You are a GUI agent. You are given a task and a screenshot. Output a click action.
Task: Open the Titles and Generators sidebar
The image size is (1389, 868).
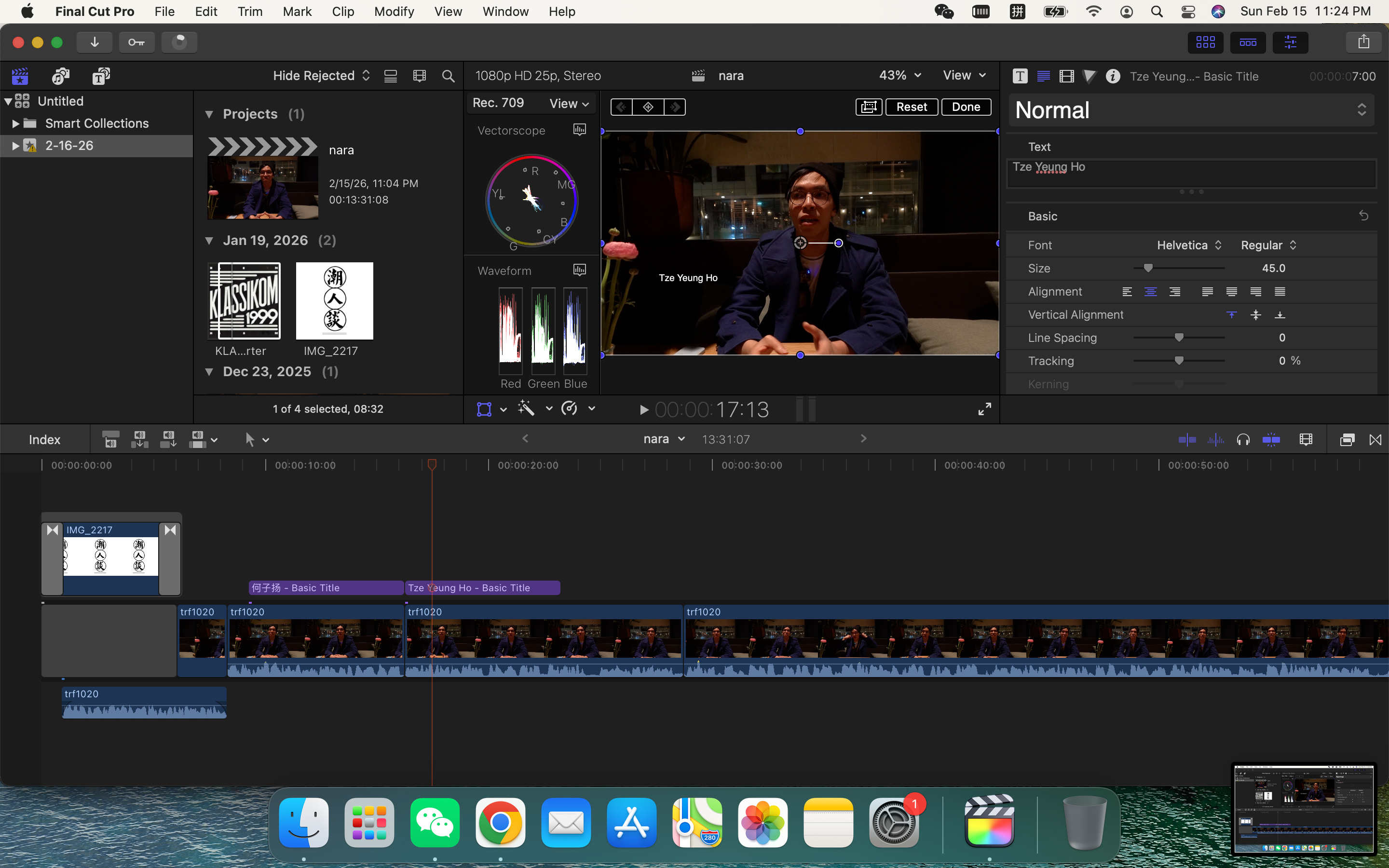click(x=101, y=76)
